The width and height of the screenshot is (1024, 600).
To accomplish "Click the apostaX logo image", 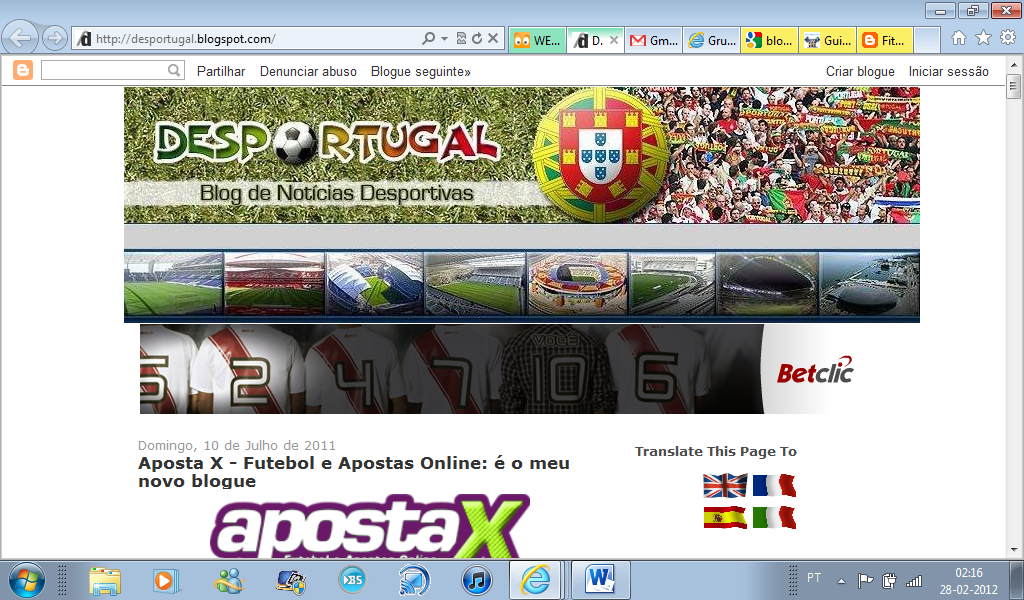I will coord(370,526).
